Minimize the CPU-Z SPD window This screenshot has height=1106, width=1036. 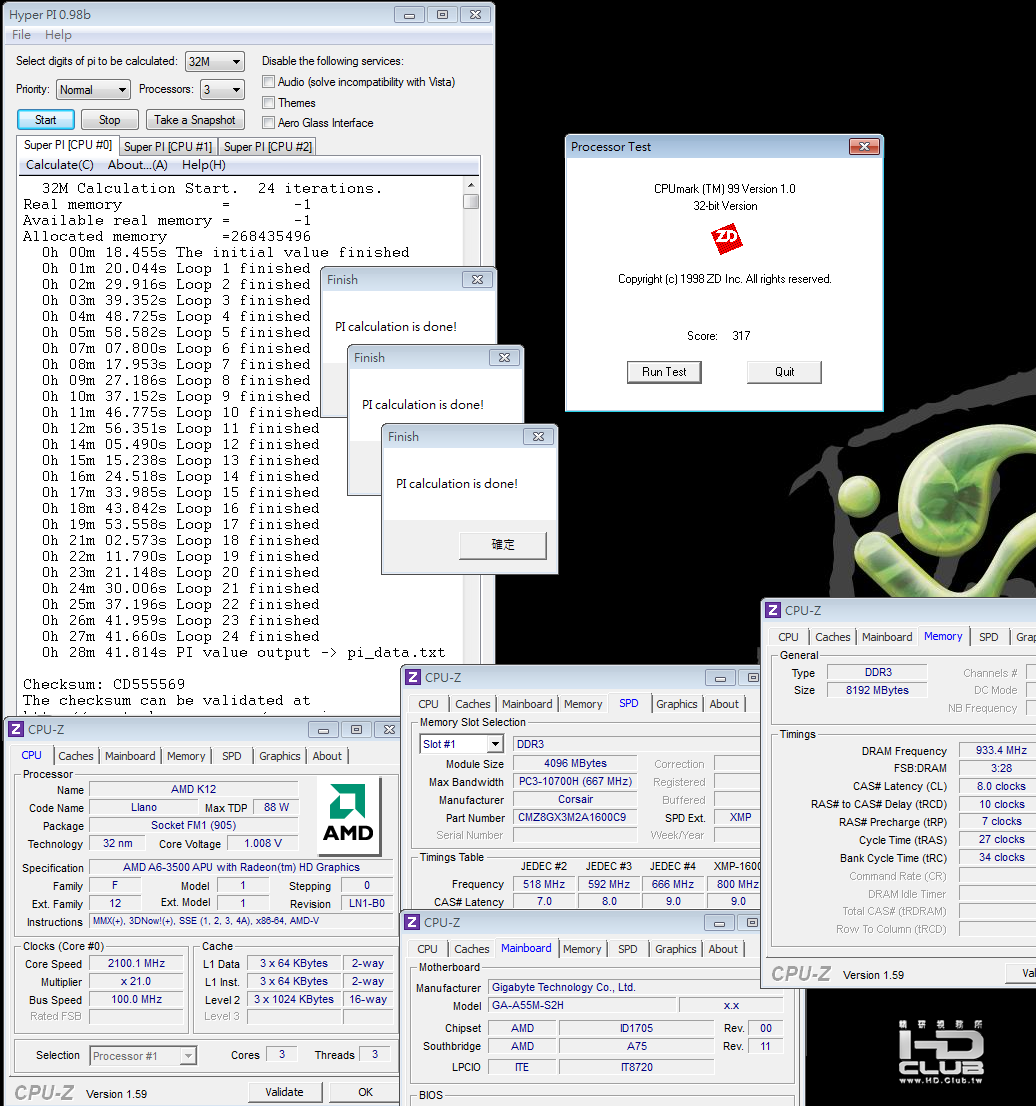point(720,678)
